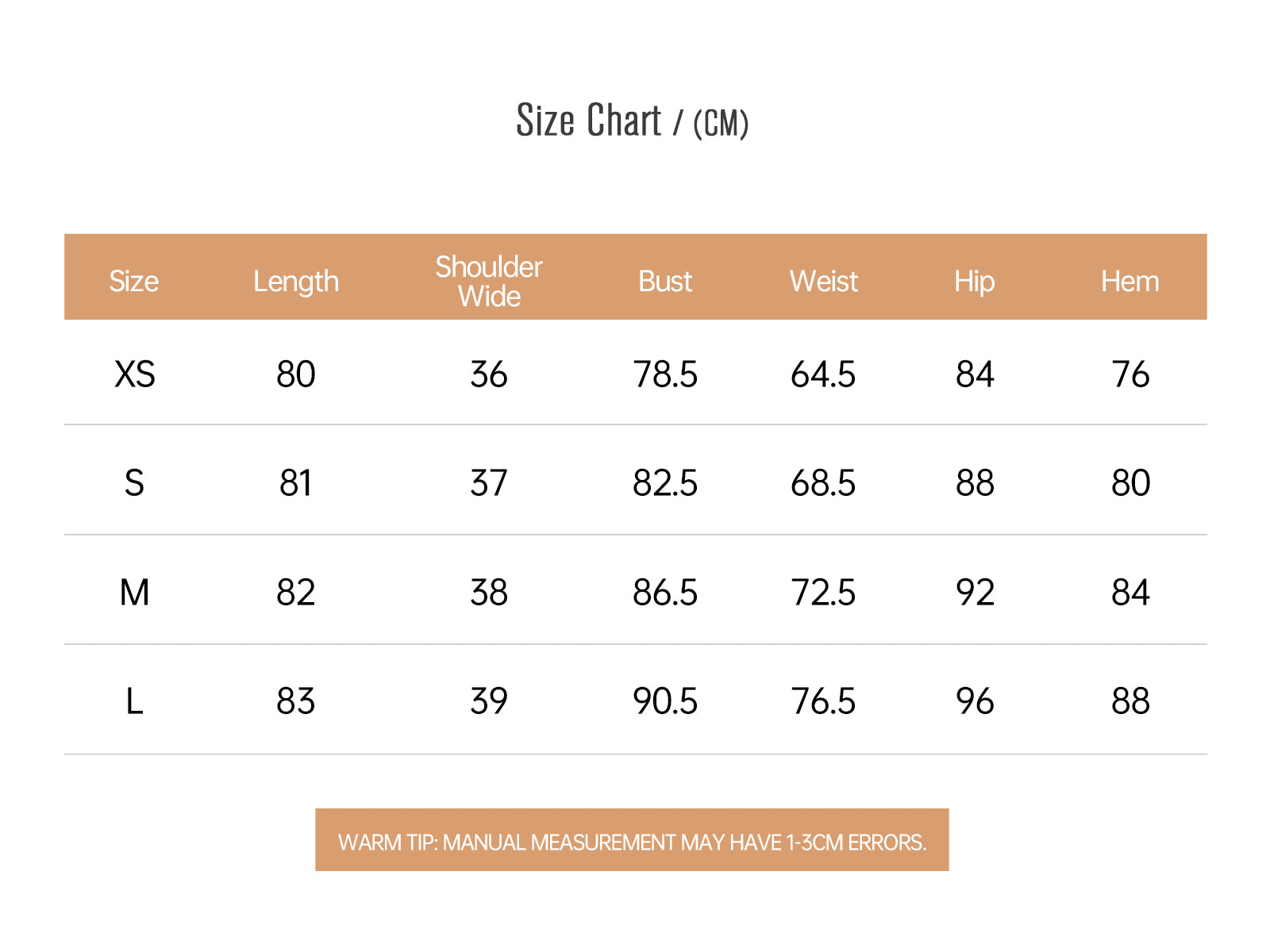1270x952 pixels.
Task: Click the warm tip measurement banner
Action: pos(632,841)
